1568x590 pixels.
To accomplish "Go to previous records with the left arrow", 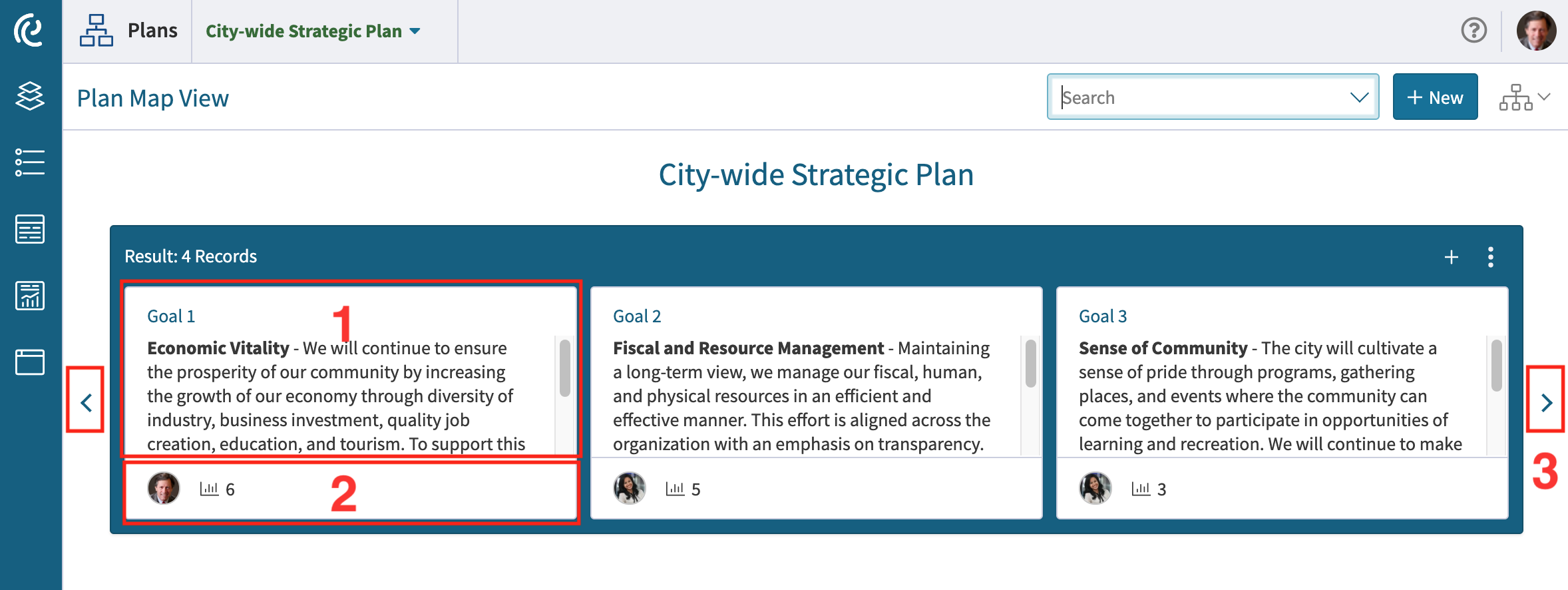I will tap(86, 402).
